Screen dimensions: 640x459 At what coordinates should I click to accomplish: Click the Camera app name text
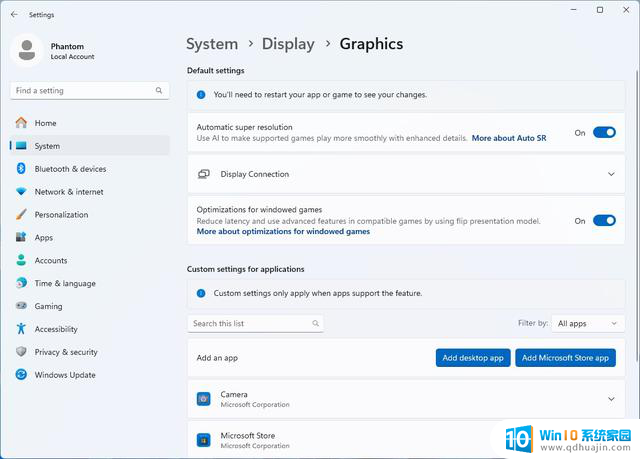coord(234,394)
